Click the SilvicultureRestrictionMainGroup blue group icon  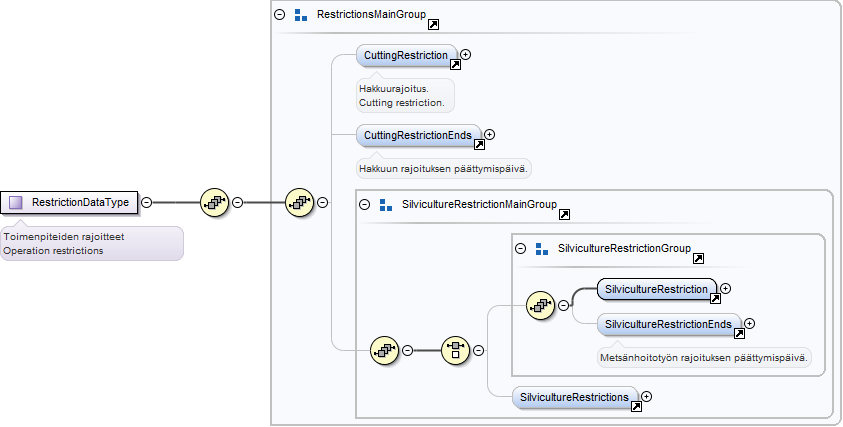(386, 204)
